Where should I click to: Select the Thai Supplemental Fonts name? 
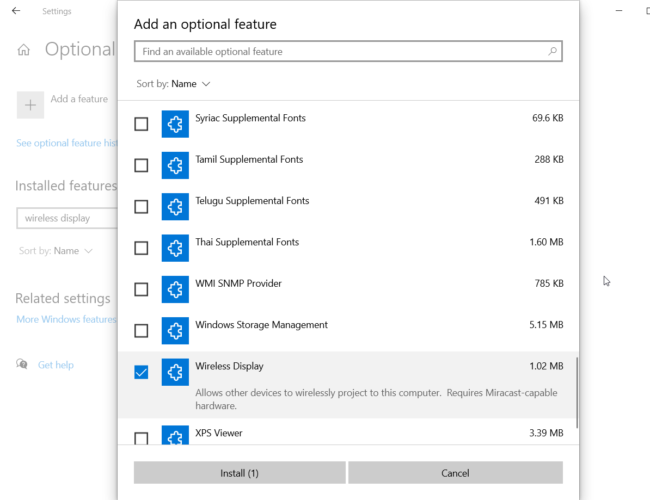coord(247,242)
